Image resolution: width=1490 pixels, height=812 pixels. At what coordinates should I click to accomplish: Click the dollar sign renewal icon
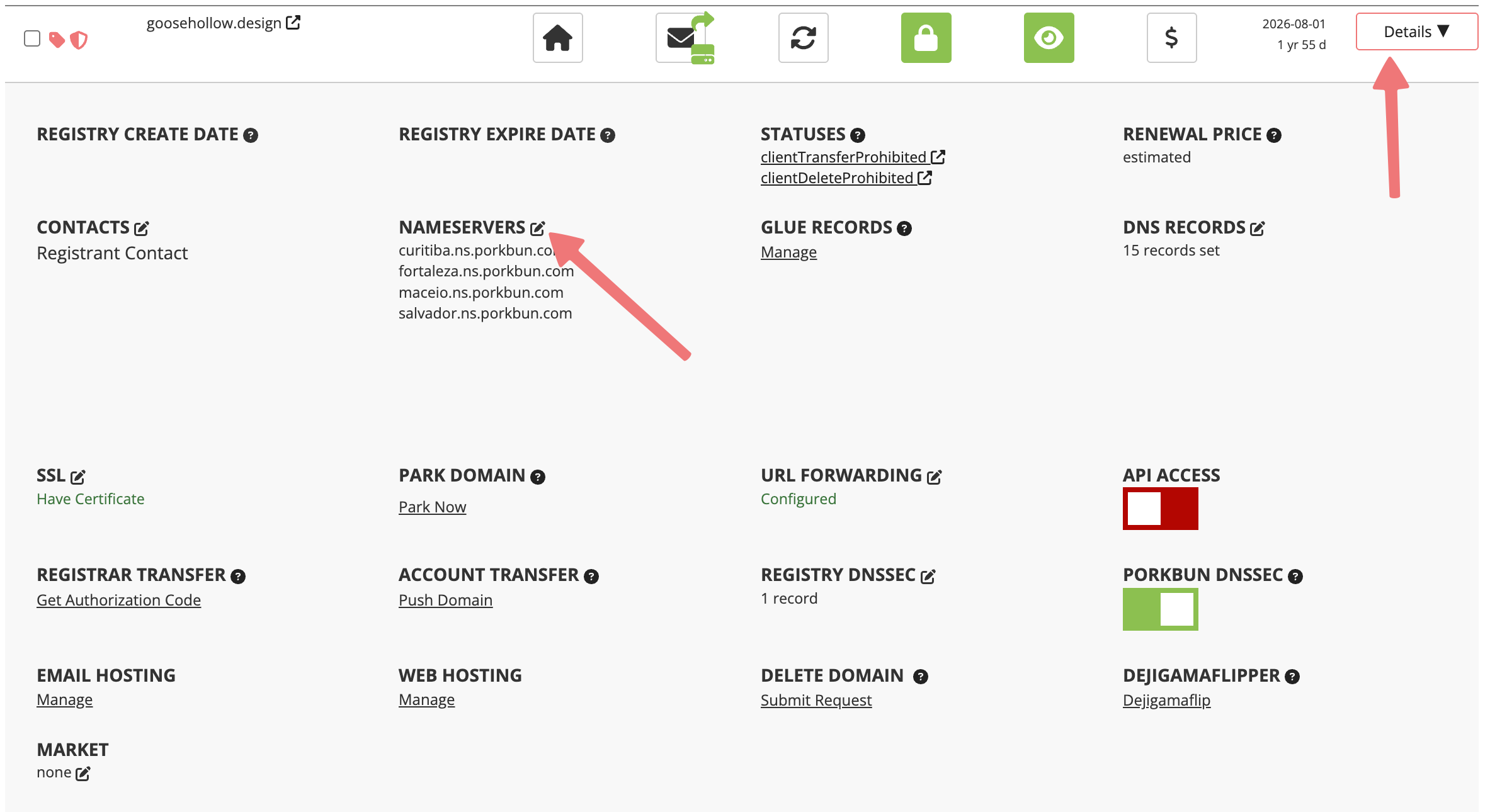[1171, 38]
